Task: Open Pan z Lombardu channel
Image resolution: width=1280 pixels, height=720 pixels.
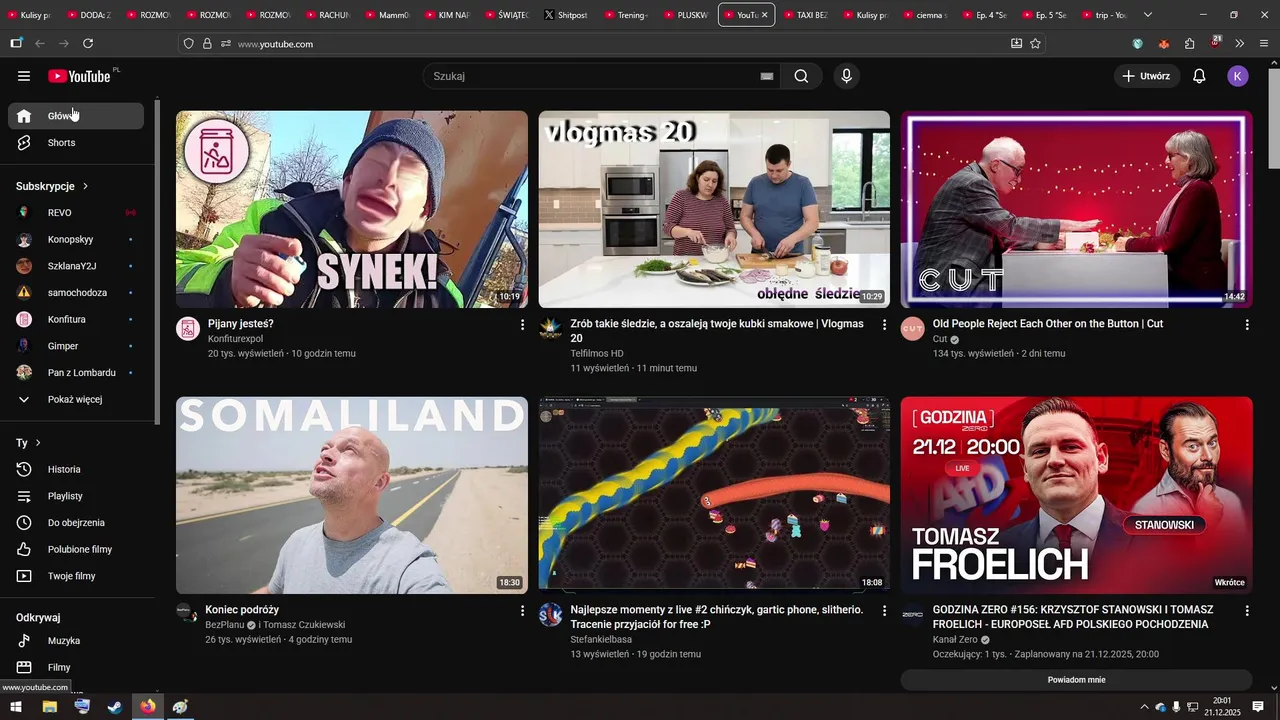Action: (76, 373)
